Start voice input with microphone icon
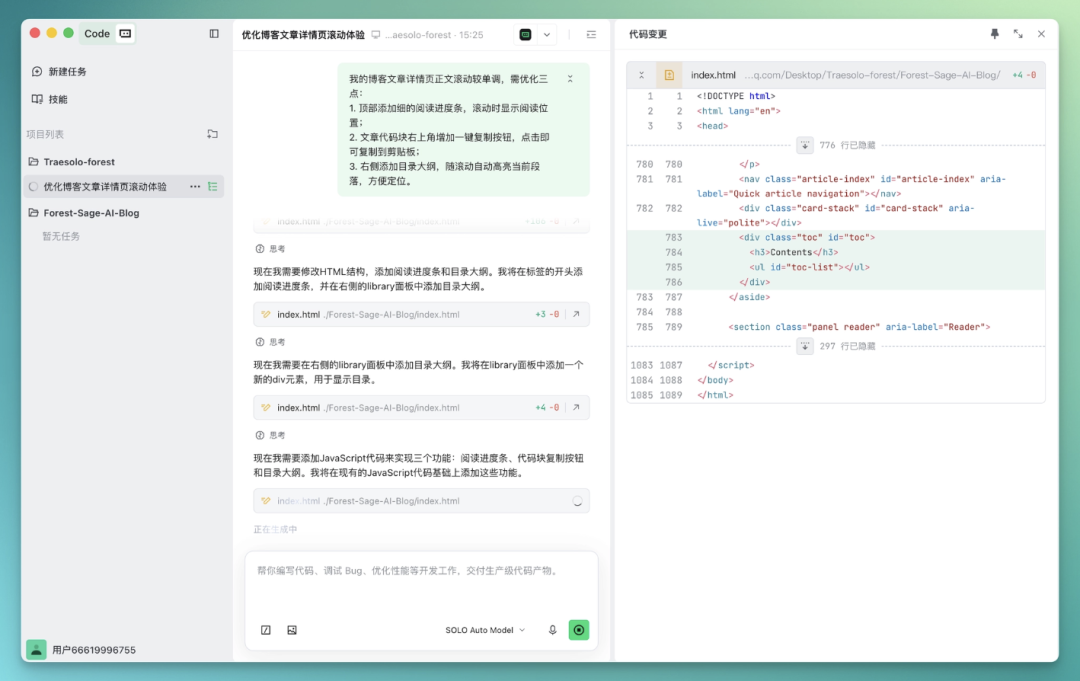This screenshot has height=681, width=1080. click(552, 630)
